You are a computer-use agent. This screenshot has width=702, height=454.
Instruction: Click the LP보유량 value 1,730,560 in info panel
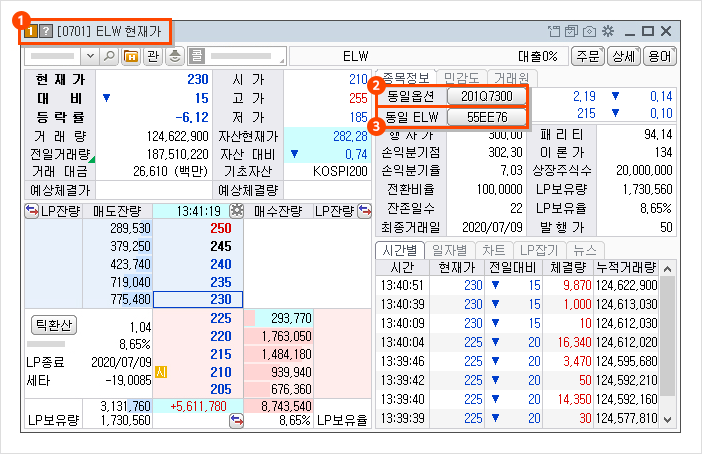point(647,189)
